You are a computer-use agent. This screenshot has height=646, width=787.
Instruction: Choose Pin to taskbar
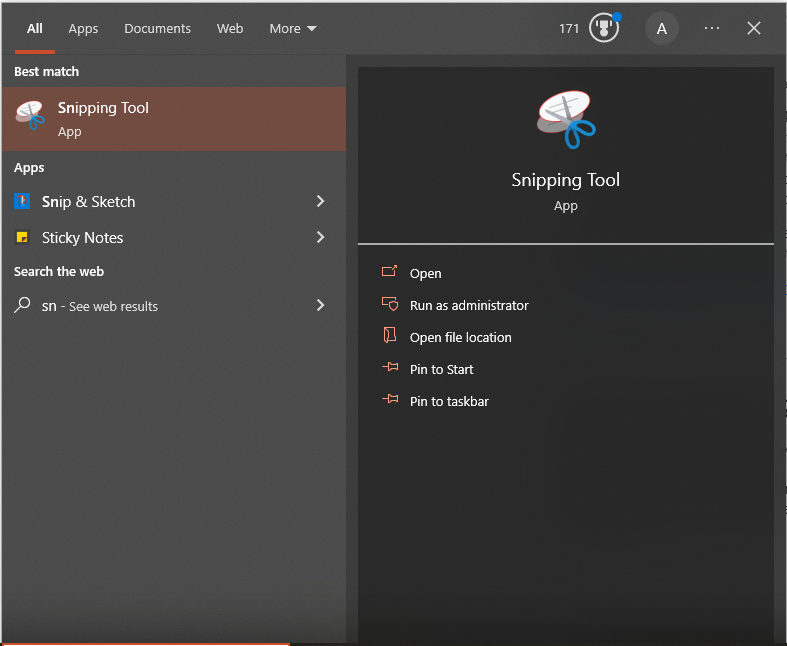449,402
